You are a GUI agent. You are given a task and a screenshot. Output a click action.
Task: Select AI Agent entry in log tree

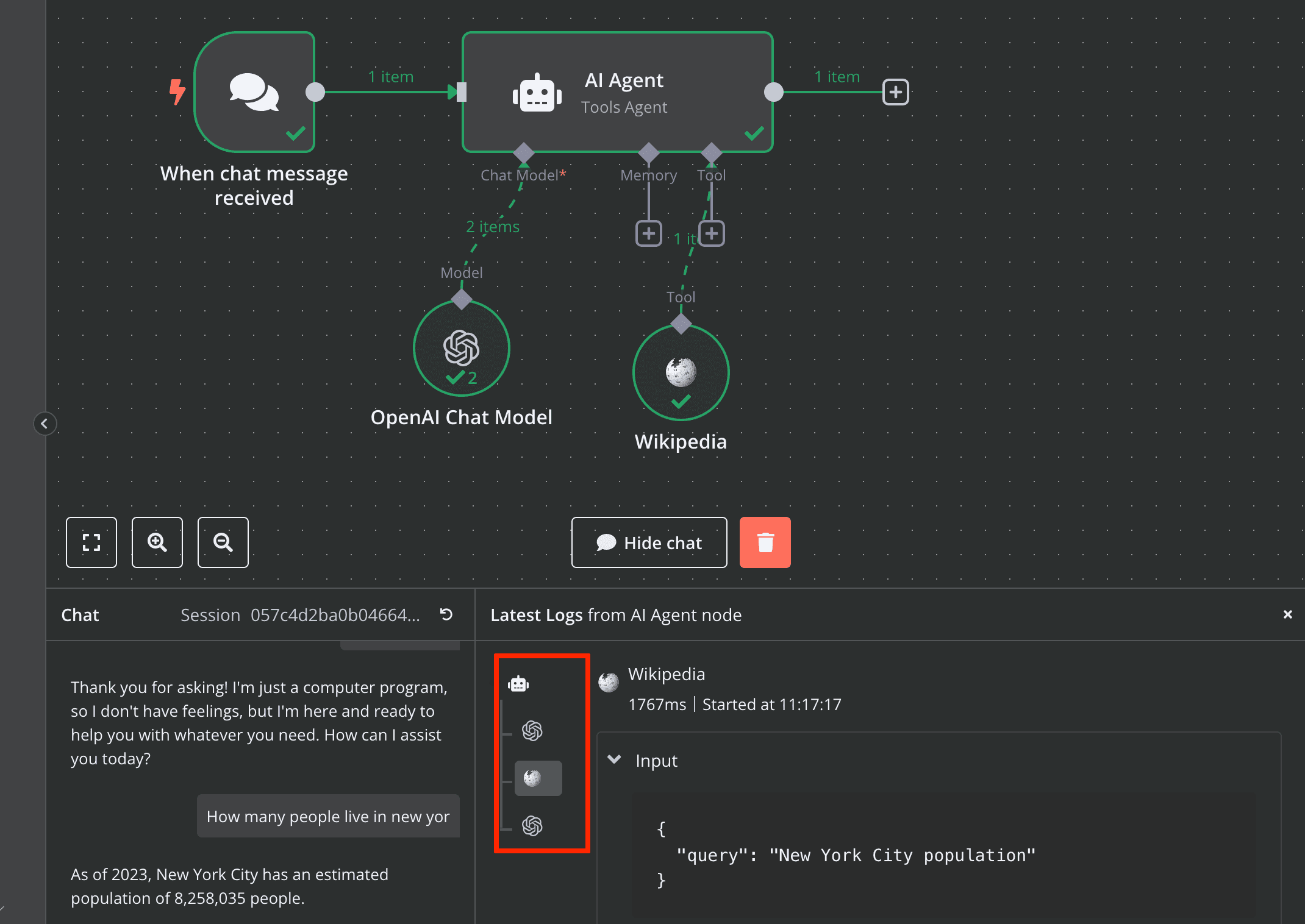click(x=519, y=684)
